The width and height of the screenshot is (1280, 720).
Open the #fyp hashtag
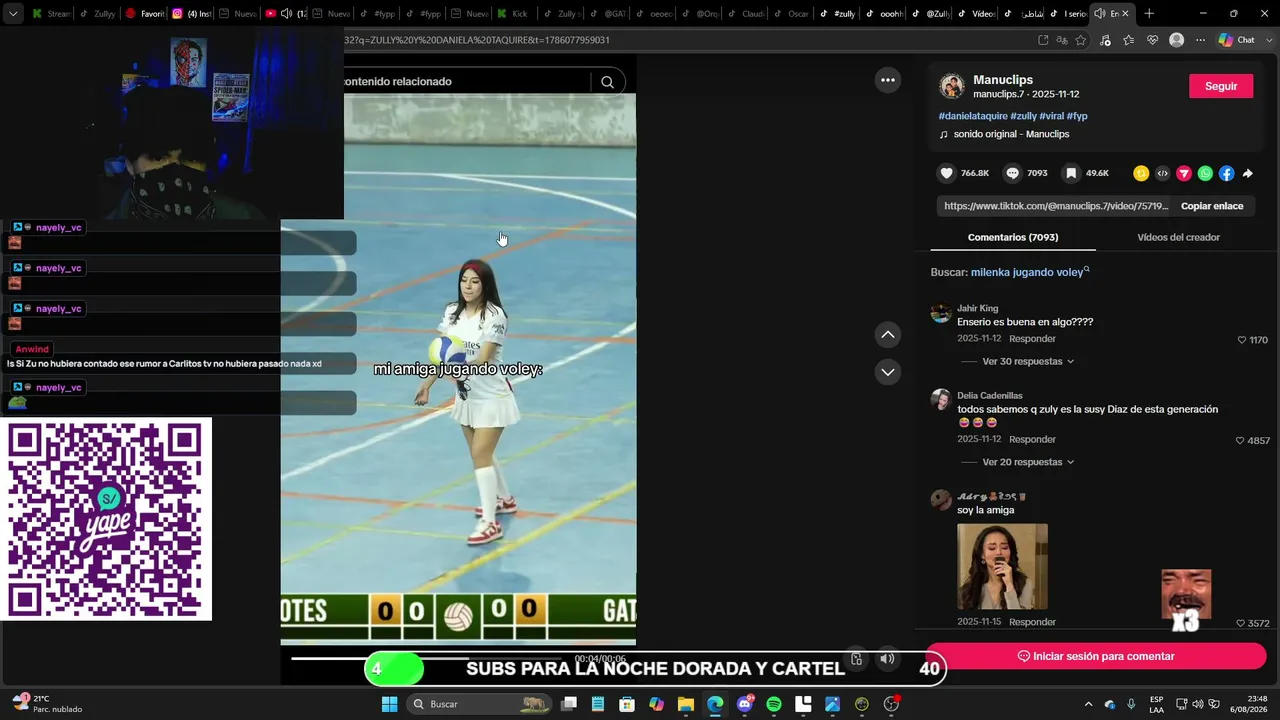coord(1077,116)
